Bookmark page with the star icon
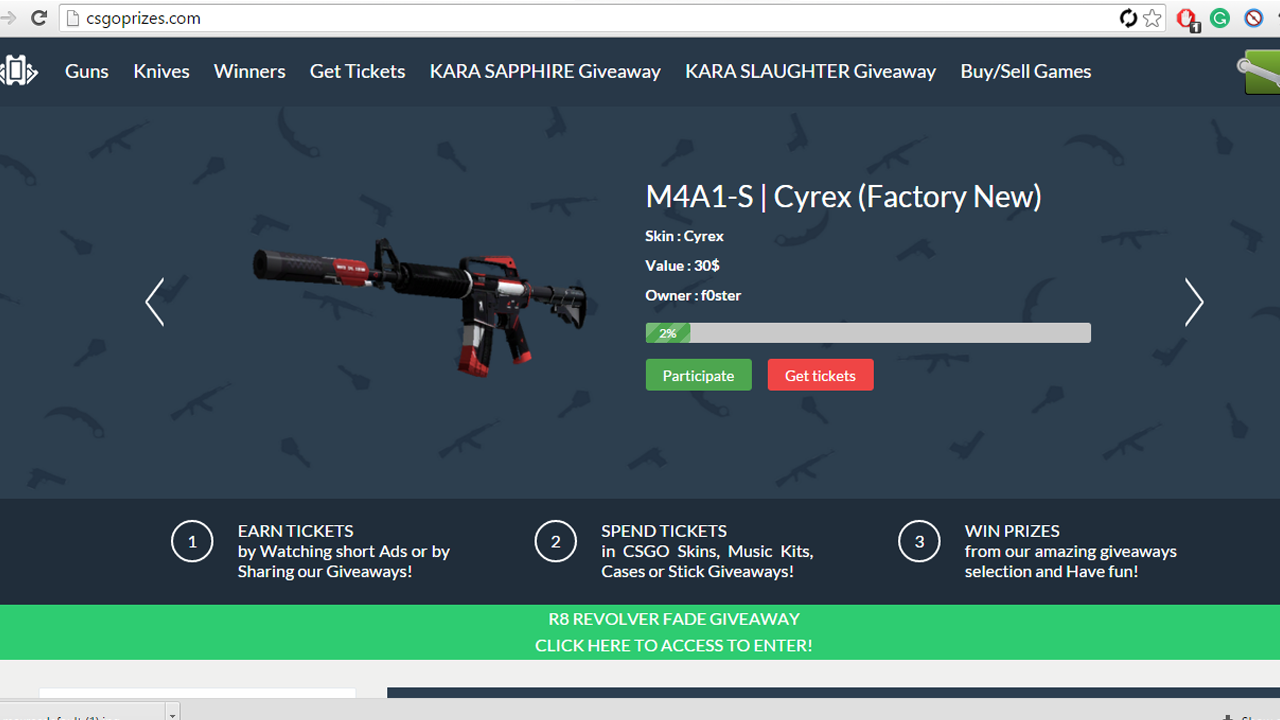Screen dimensions: 1280x720 (x=1153, y=18)
